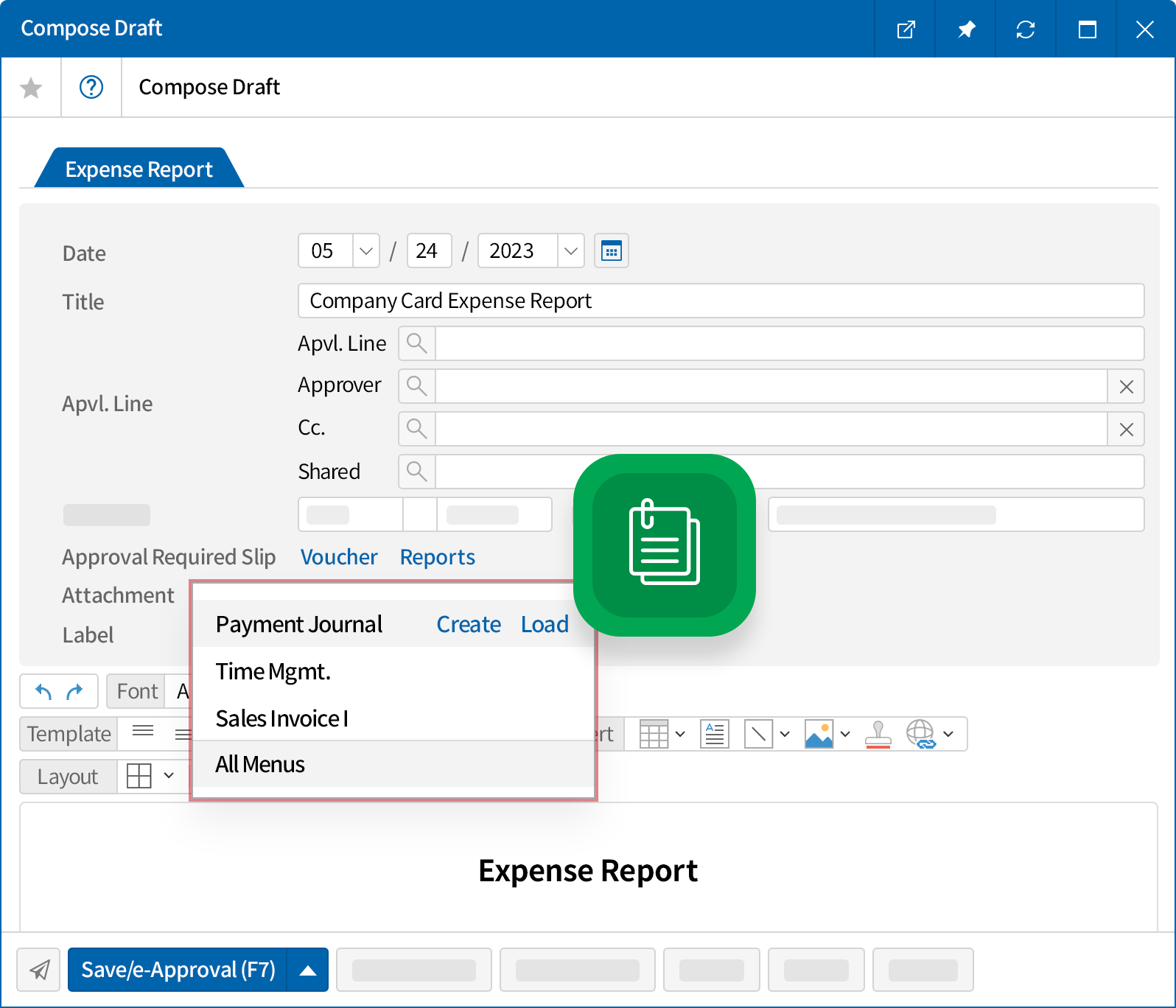Click the paper plane send icon

click(39, 970)
